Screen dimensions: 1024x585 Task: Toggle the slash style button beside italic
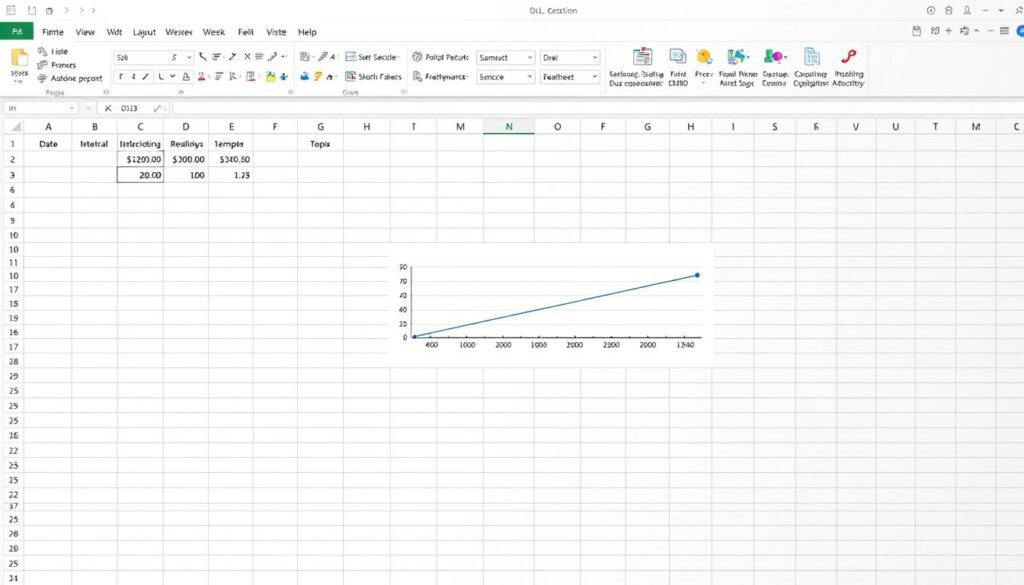click(146, 76)
